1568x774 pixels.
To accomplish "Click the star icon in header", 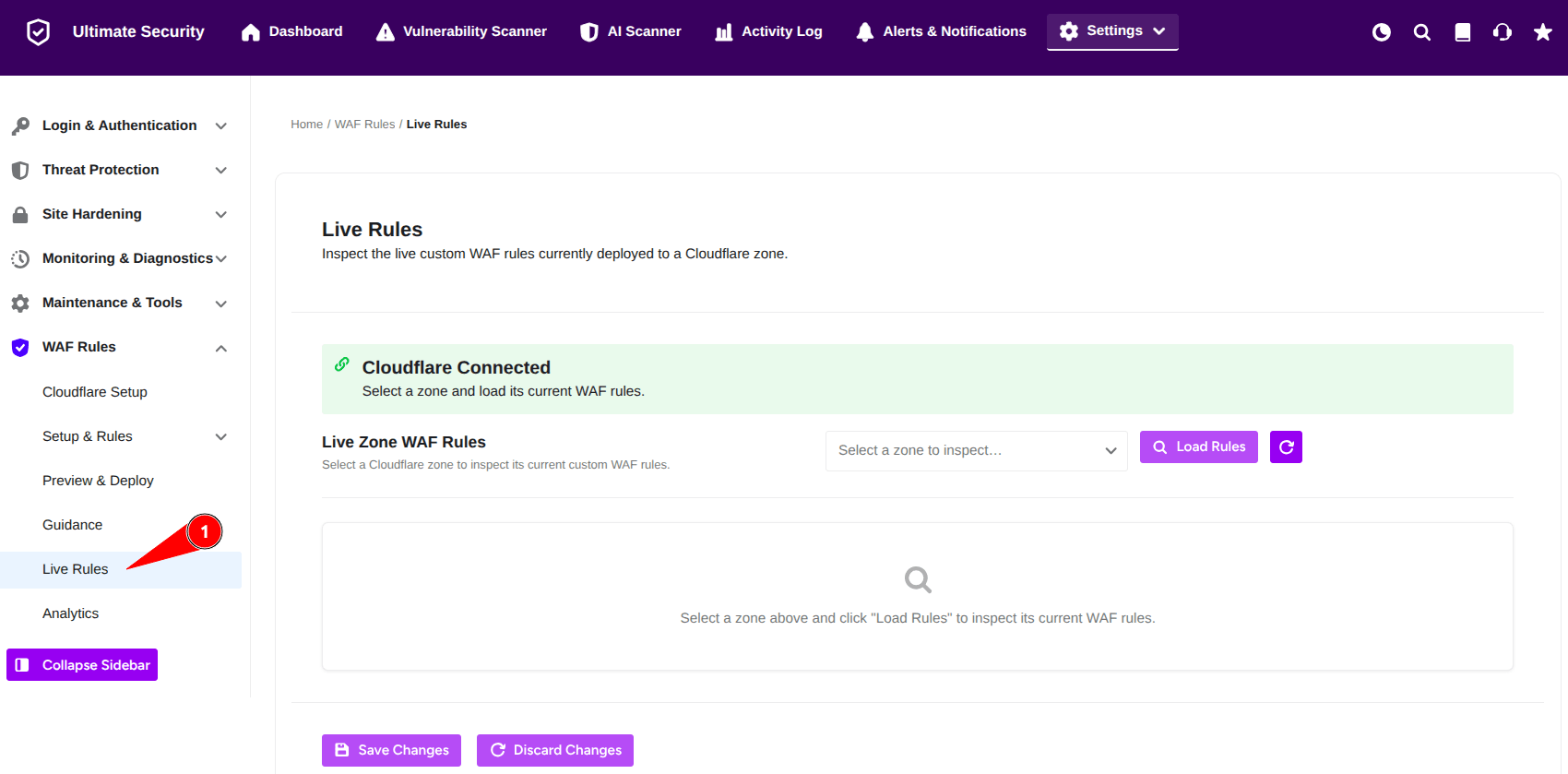I will [x=1543, y=32].
